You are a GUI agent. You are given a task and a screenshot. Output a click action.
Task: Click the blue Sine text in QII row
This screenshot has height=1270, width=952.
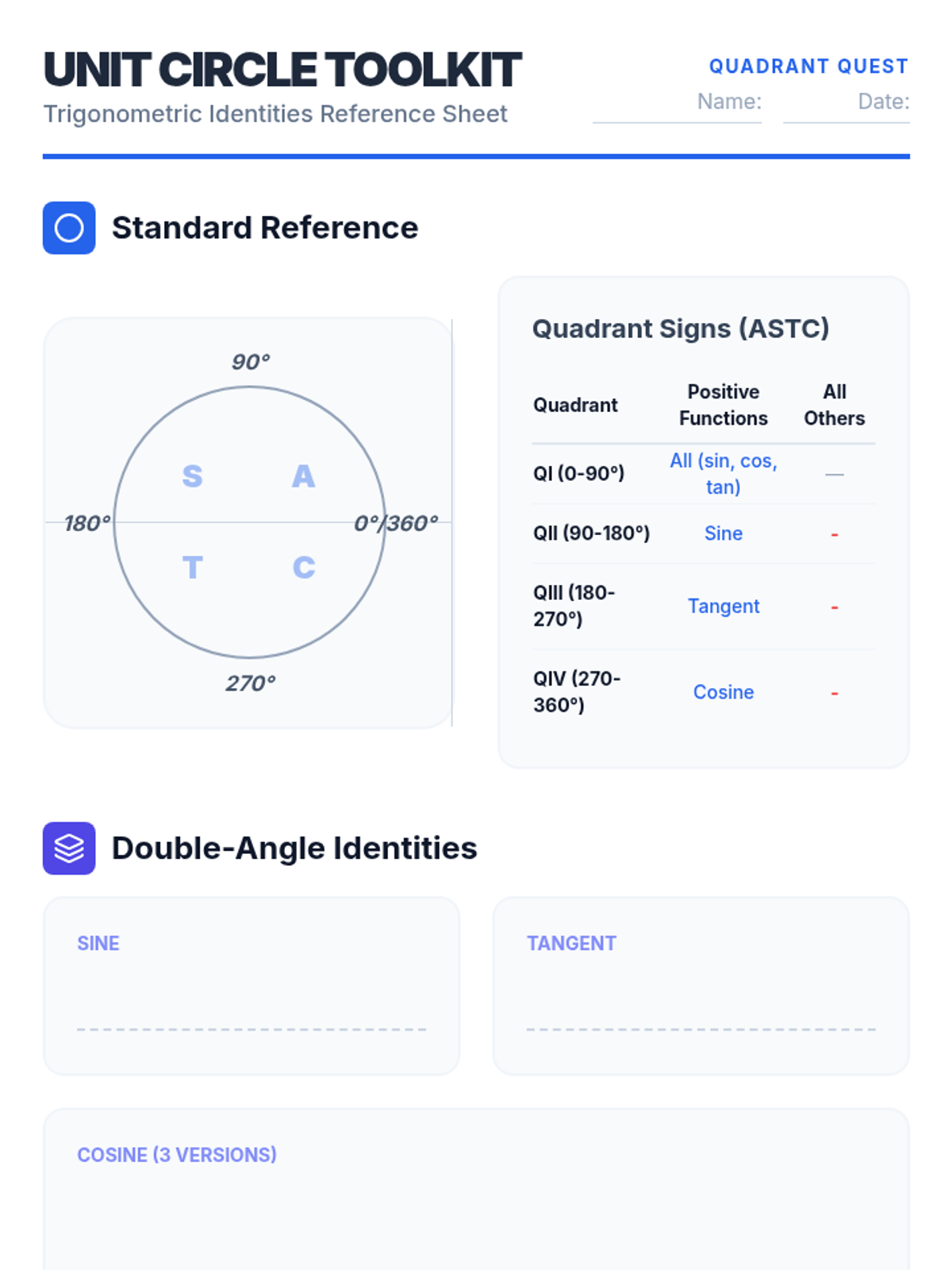(723, 533)
